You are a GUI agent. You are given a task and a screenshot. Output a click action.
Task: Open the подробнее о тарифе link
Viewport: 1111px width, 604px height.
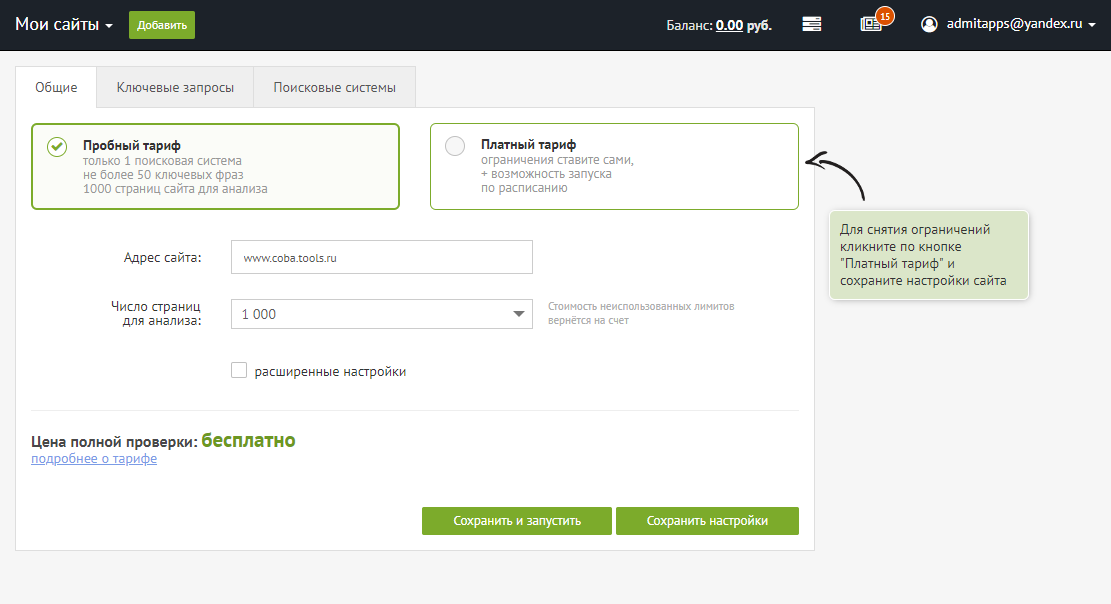[94, 459]
